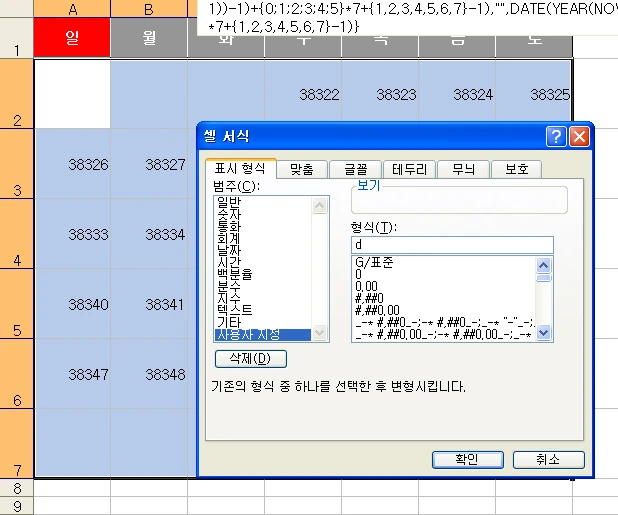Click cell containing 38322
The image size is (618, 515).
[x=303, y=94]
